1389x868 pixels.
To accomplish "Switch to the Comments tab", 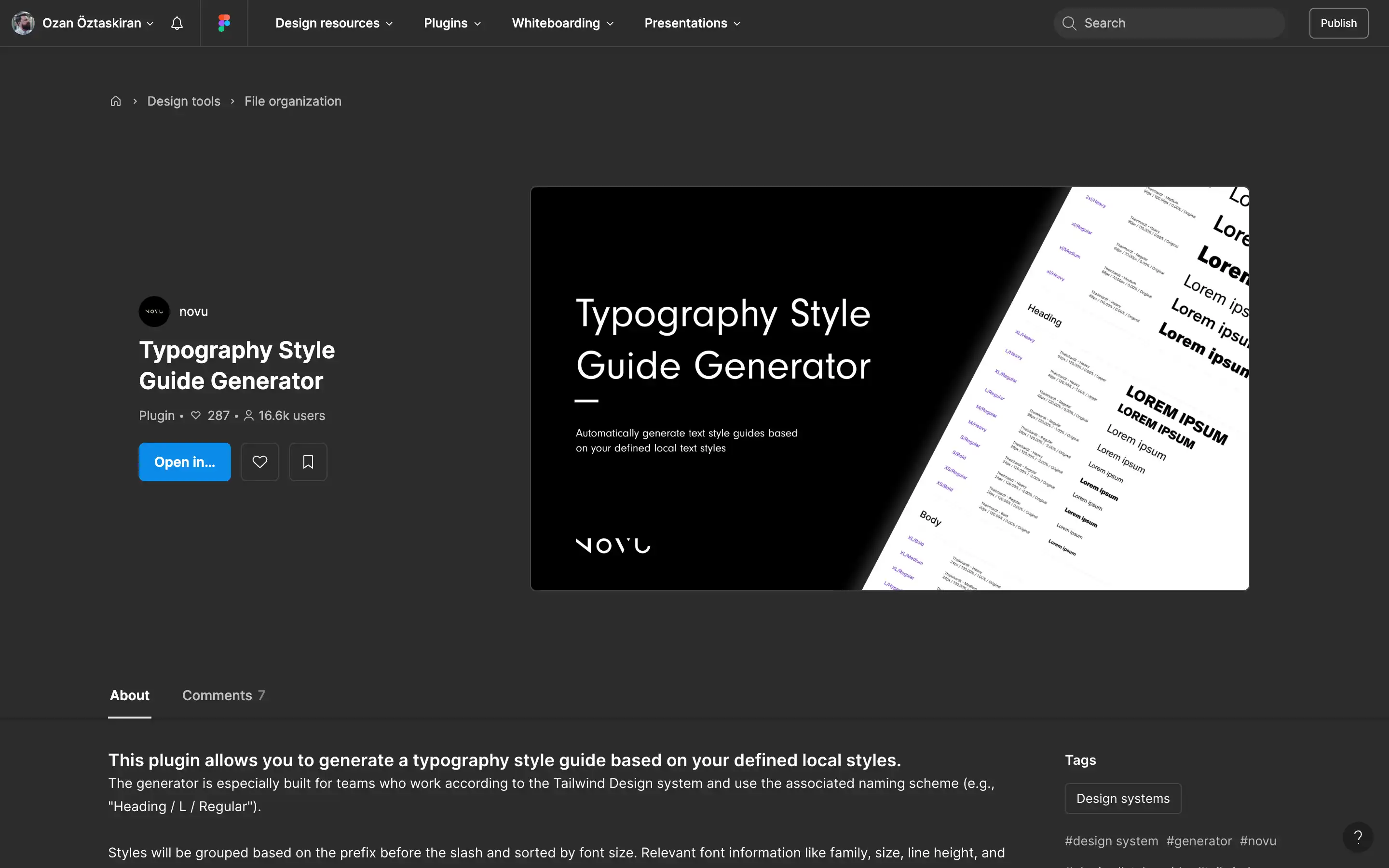I will [223, 695].
